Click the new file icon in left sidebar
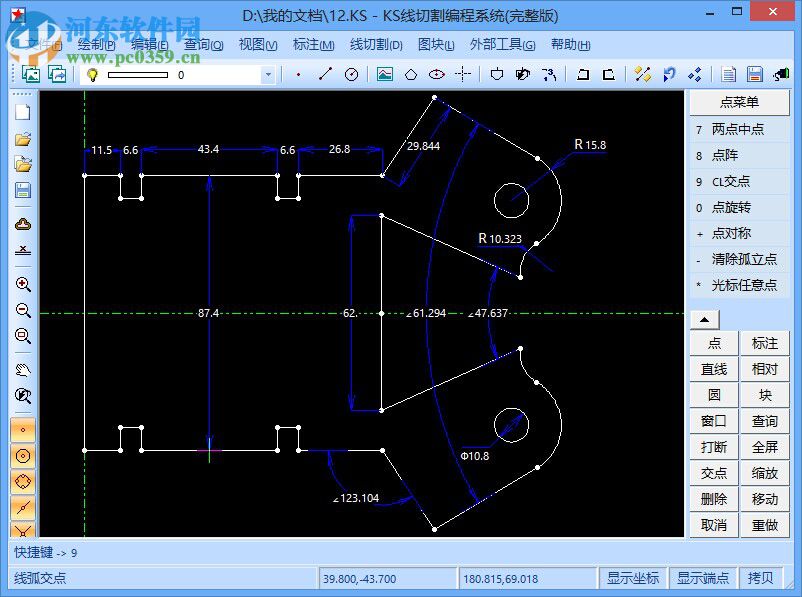This screenshot has height=597, width=802. click(23, 112)
